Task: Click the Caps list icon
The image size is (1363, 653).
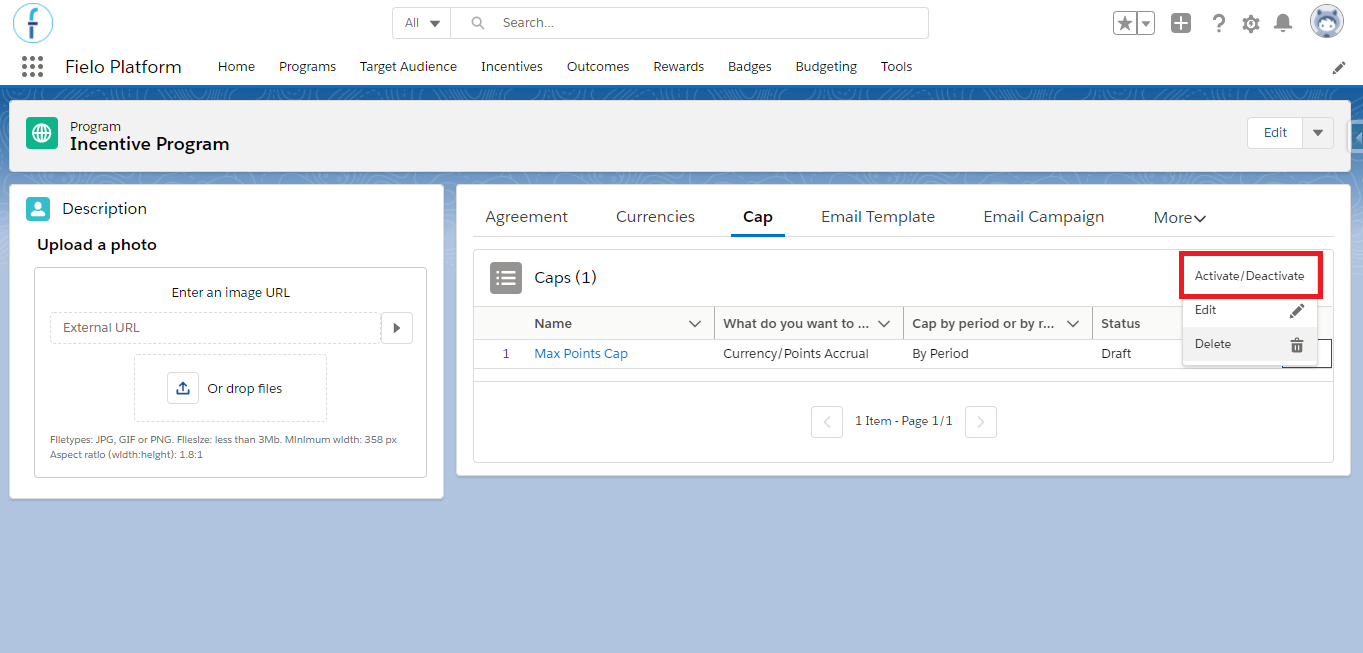Action: [506, 277]
